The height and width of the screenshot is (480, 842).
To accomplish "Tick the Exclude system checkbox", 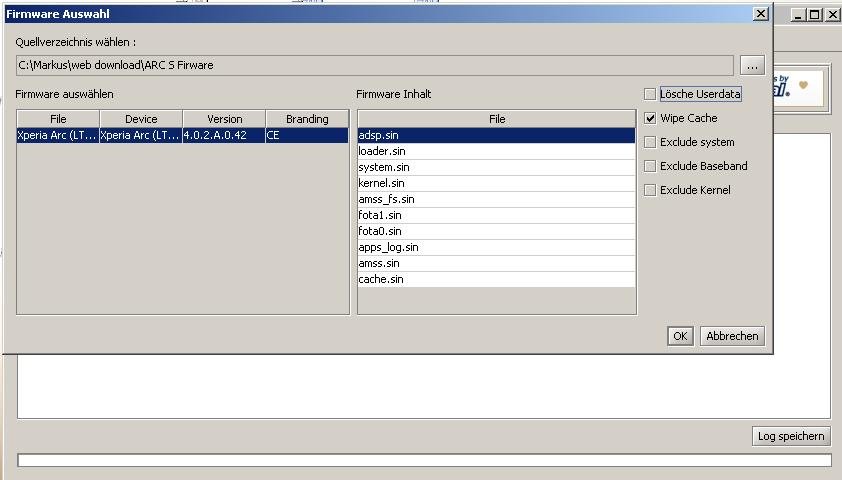I will point(650,142).
